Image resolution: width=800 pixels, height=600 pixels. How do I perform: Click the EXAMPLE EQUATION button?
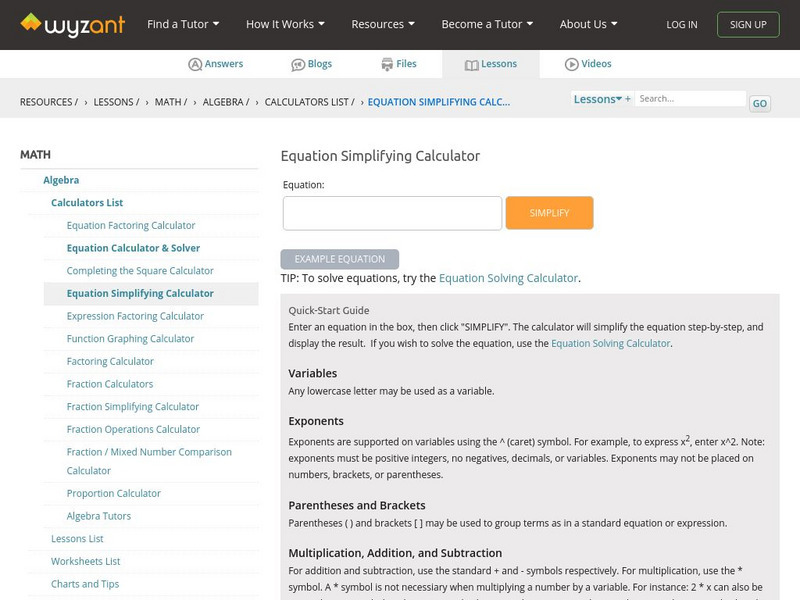coord(340,259)
